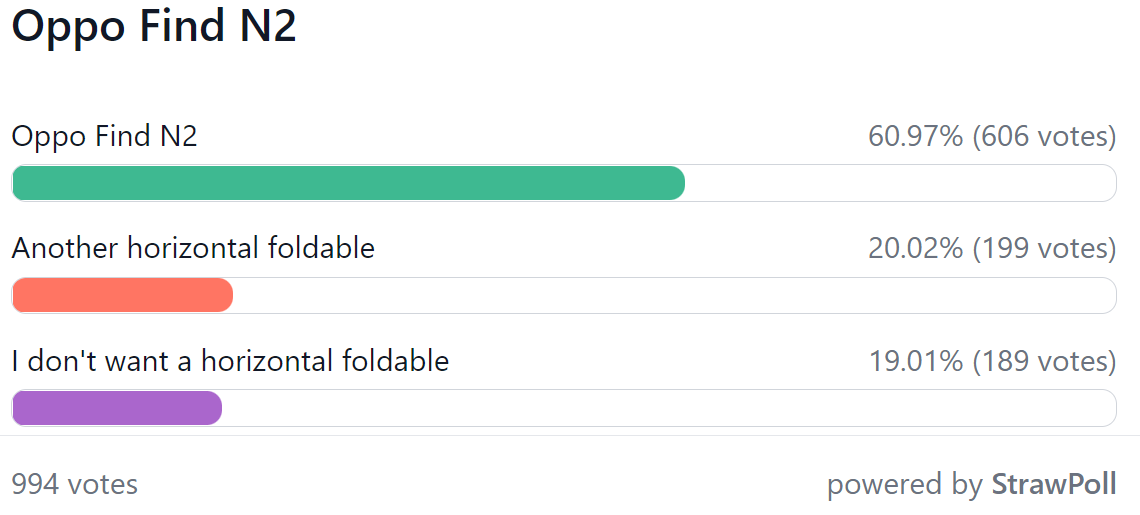Click empty track of purple bar
Viewport: 1140px width, 515px height.
pyautogui.click(x=669, y=408)
